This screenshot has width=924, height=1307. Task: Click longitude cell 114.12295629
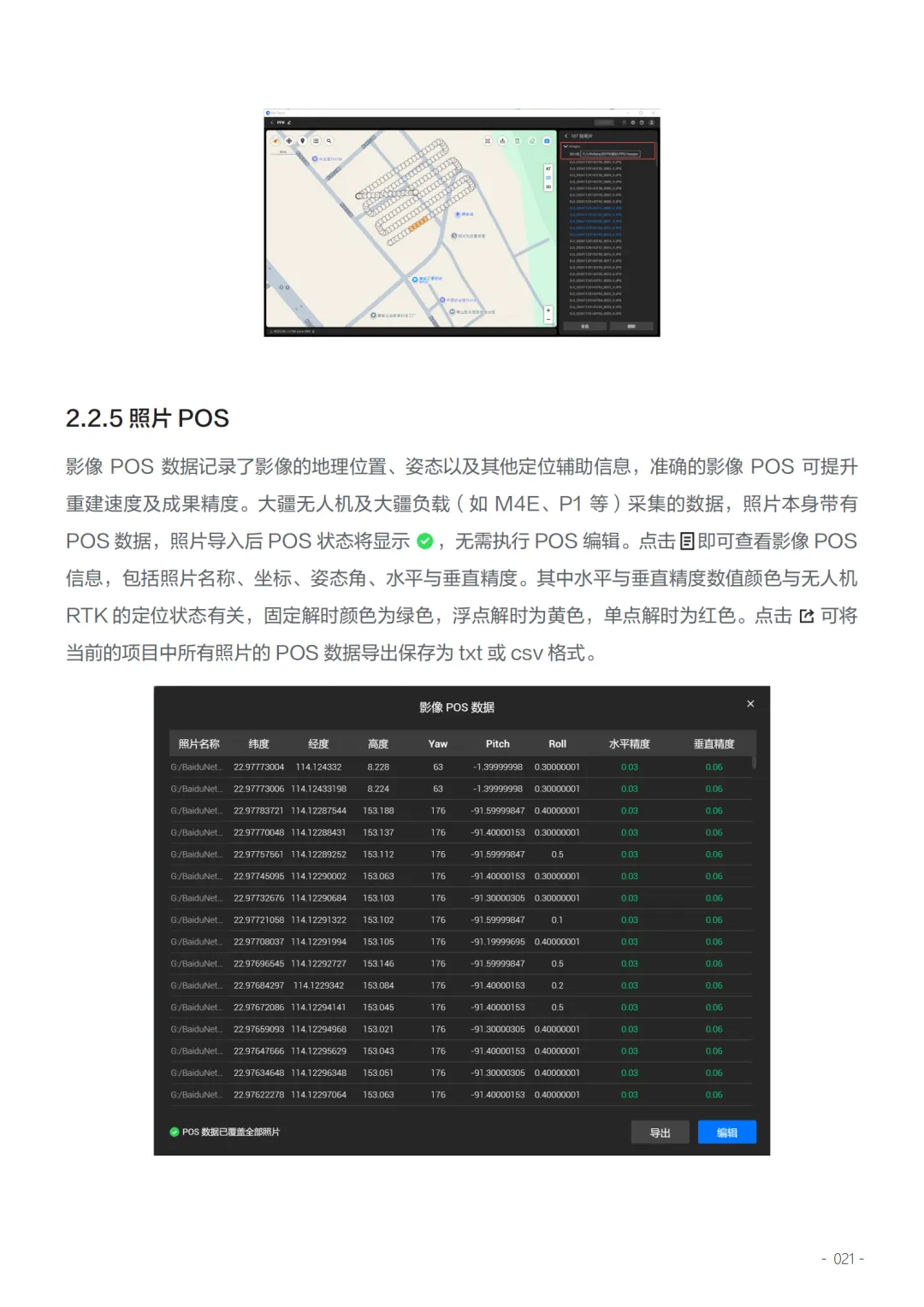tap(318, 1051)
